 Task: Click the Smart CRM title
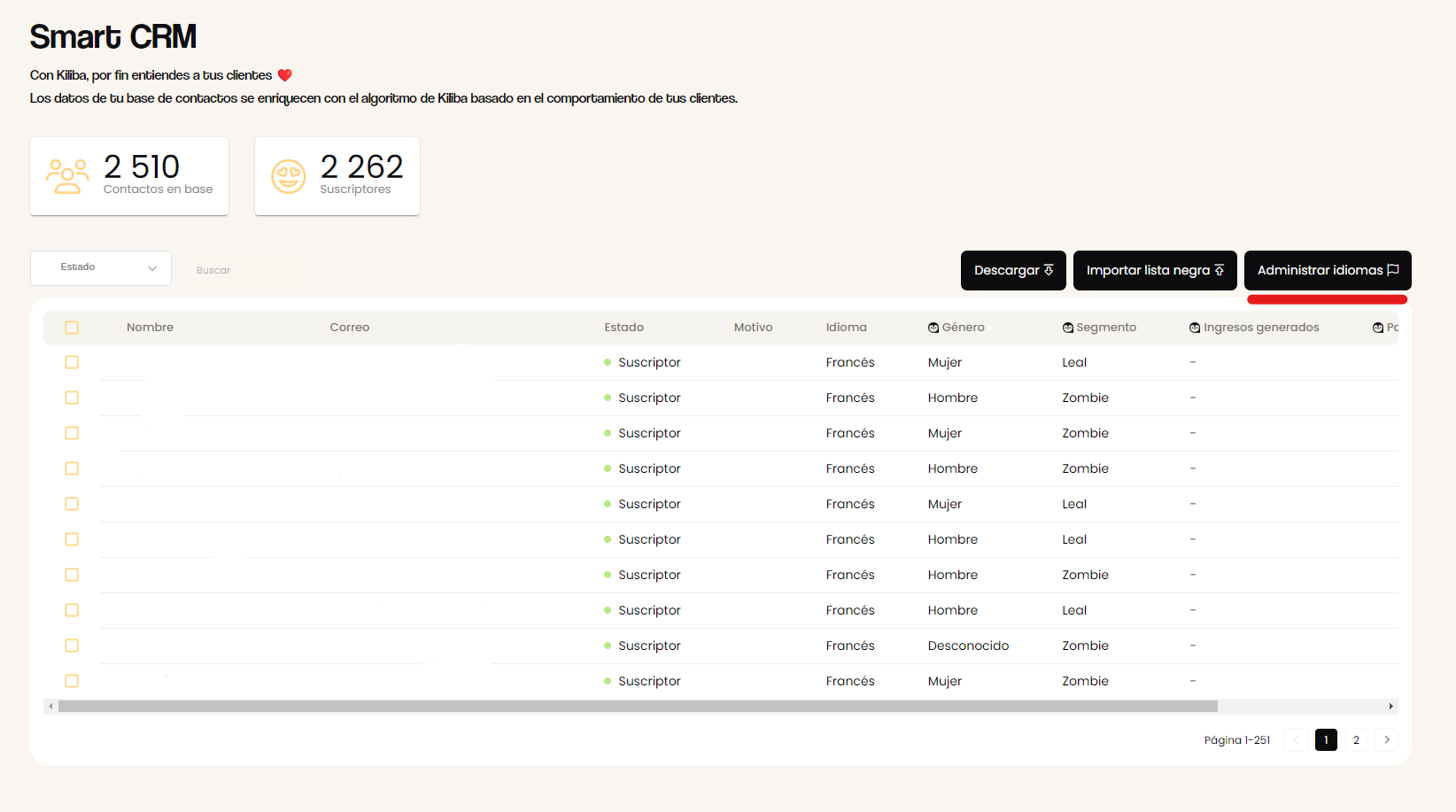113,36
